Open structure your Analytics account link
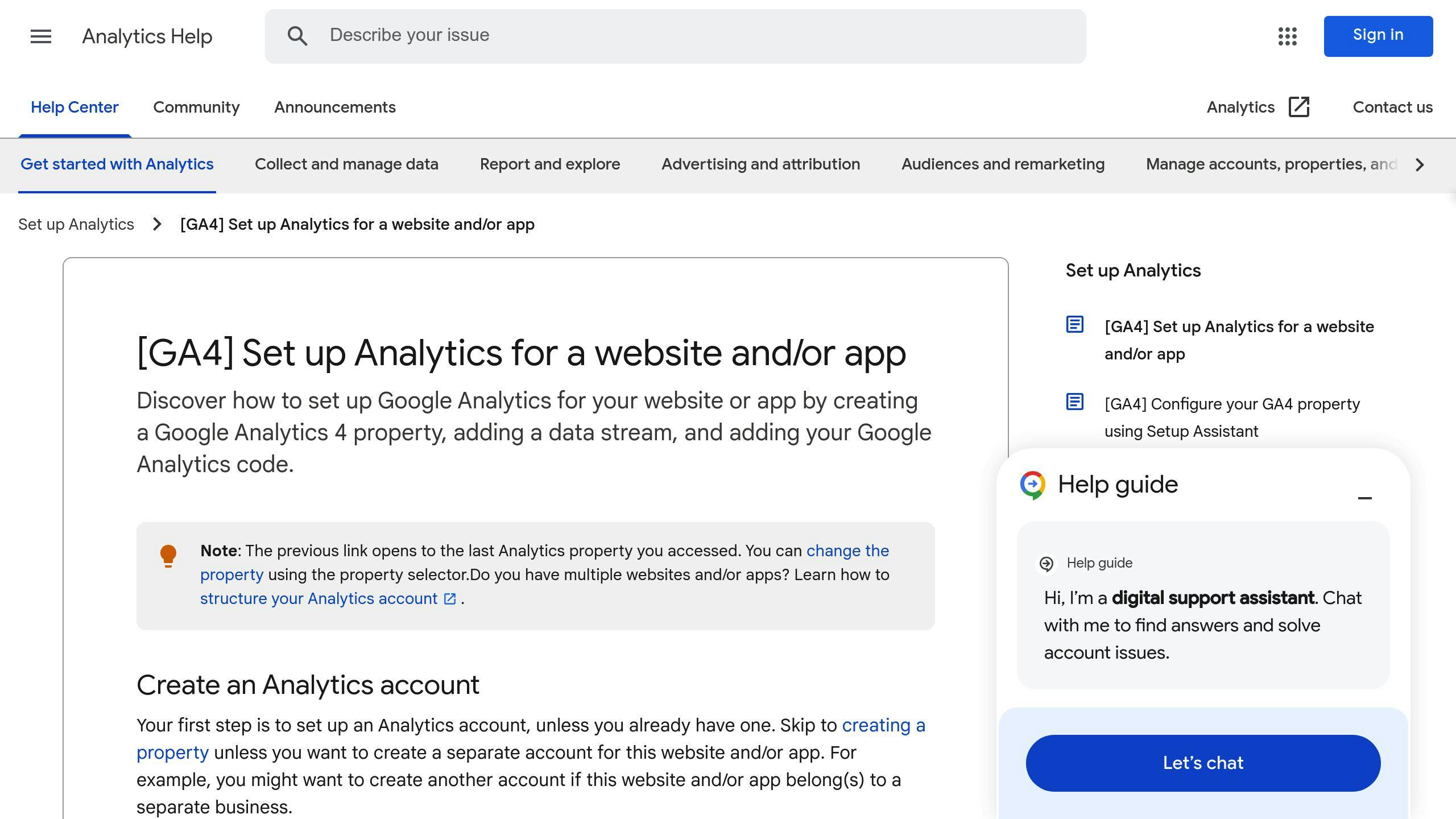 coord(318,598)
